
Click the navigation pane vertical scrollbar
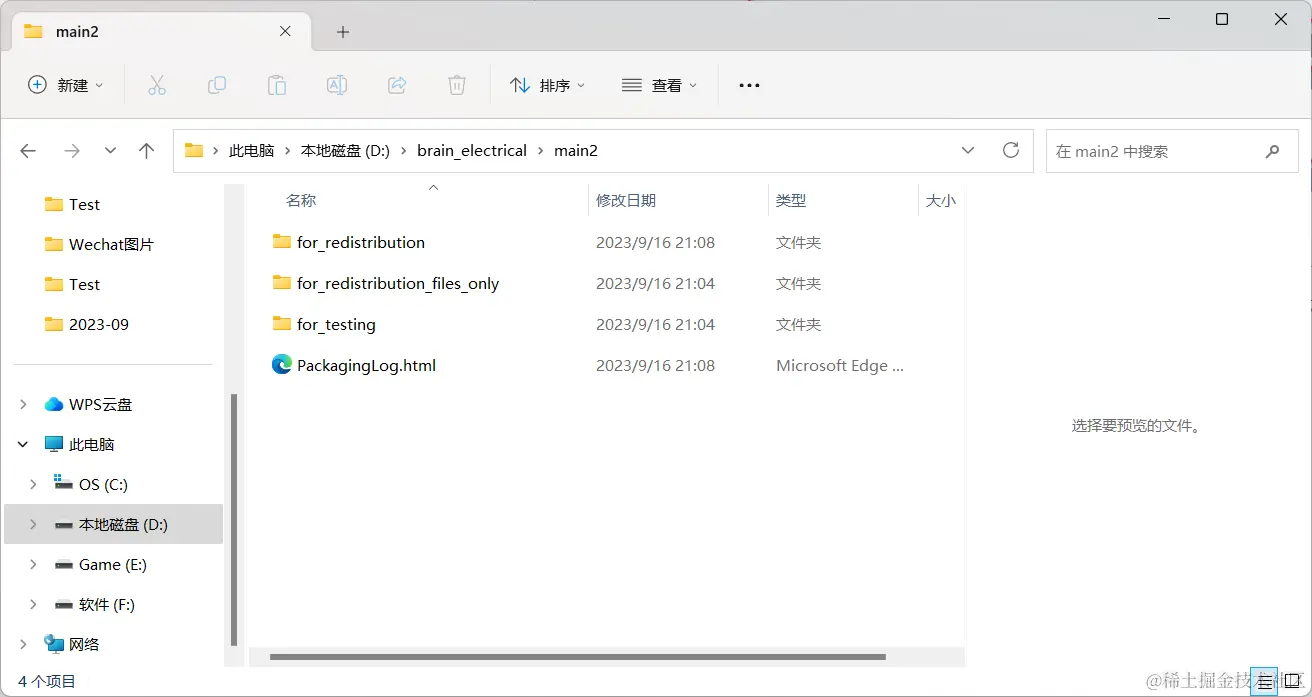click(234, 519)
